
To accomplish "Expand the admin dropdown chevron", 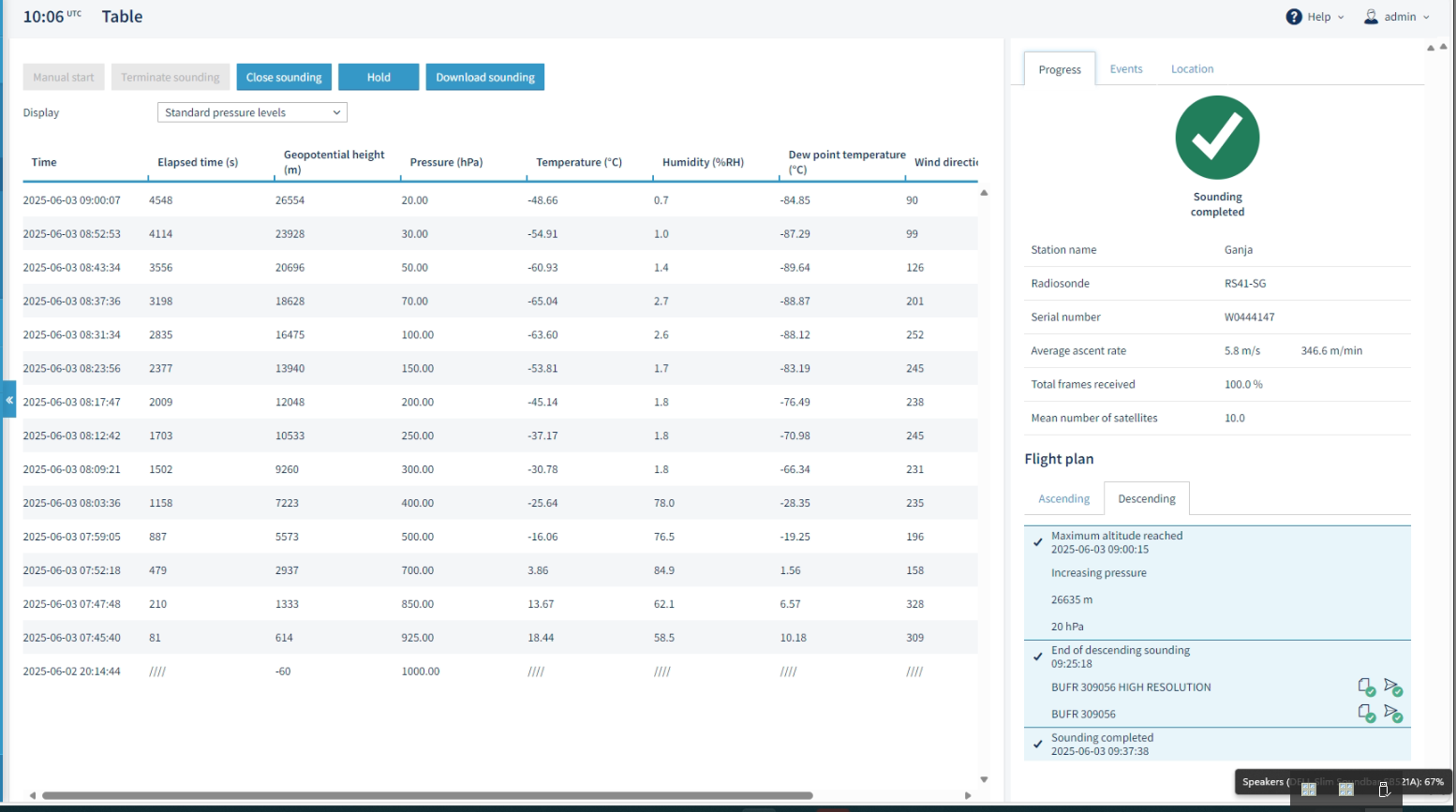I will (1426, 17).
